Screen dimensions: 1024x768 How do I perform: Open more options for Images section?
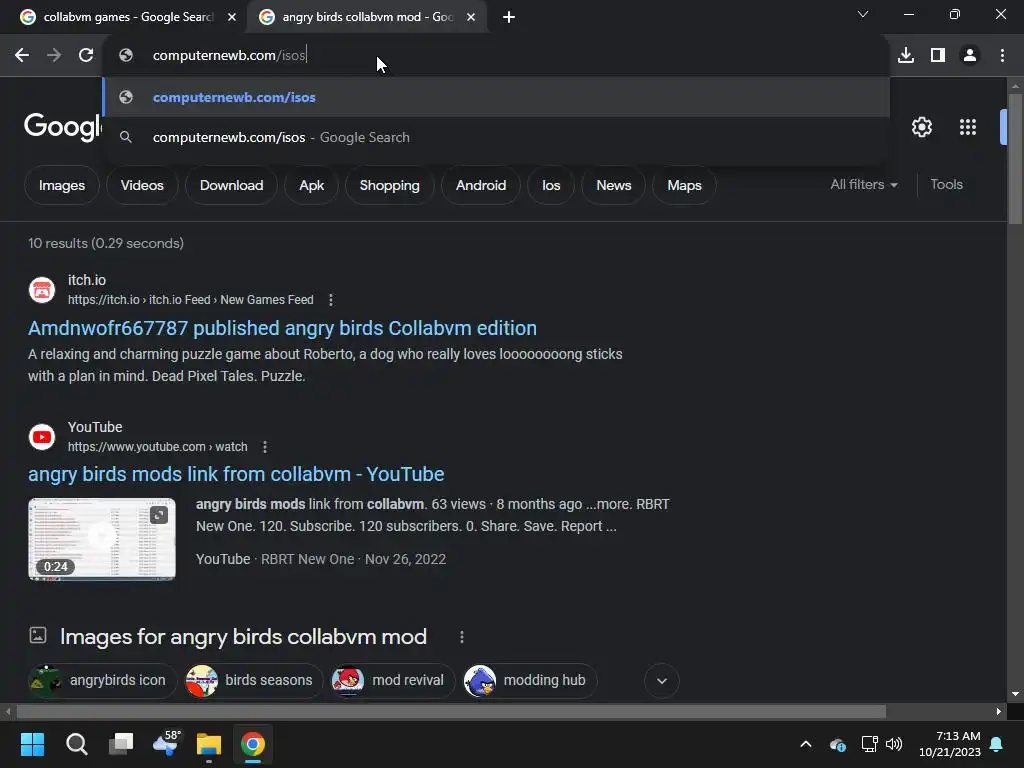click(461, 637)
